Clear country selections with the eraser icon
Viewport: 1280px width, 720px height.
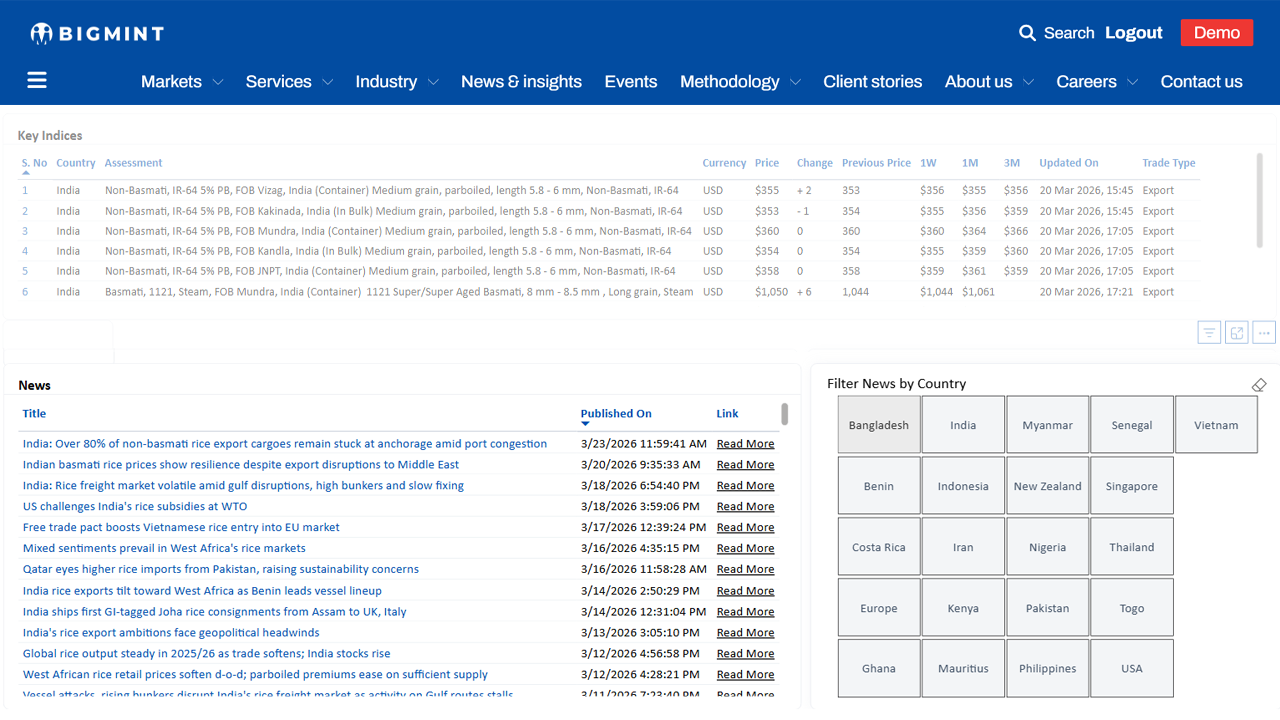1259,385
